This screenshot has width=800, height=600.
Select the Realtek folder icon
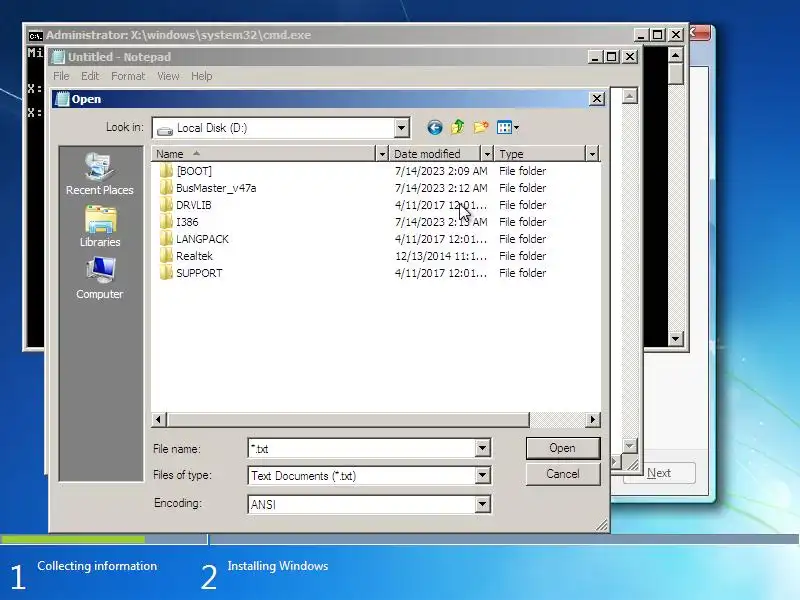(x=166, y=256)
